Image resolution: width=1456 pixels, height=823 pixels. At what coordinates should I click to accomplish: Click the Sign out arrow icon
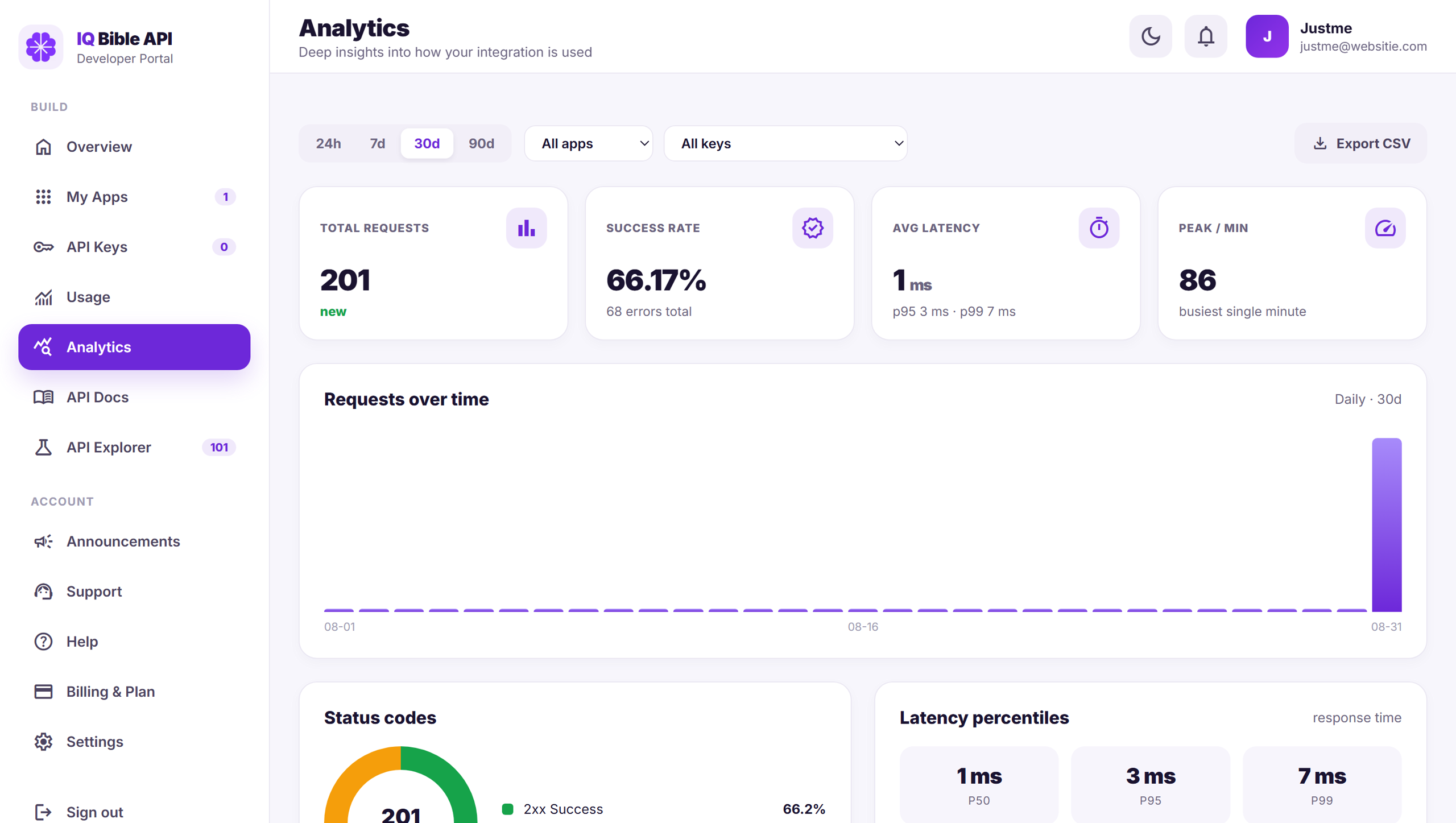point(43,812)
